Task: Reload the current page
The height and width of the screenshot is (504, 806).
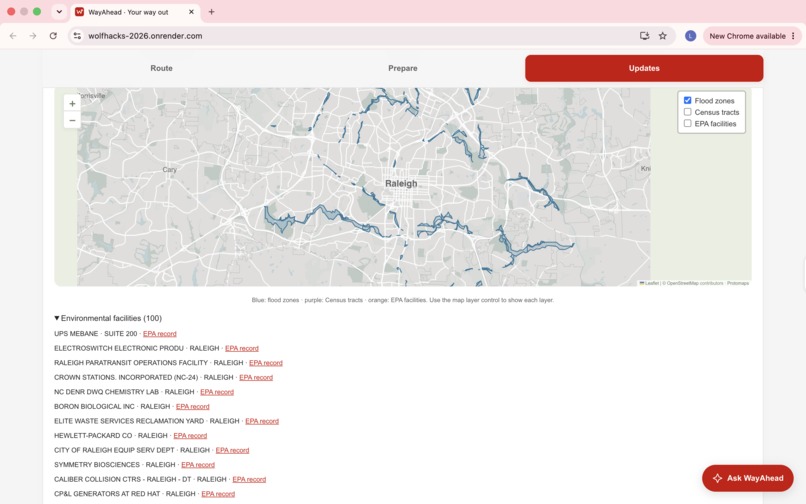Action: pyautogui.click(x=53, y=36)
